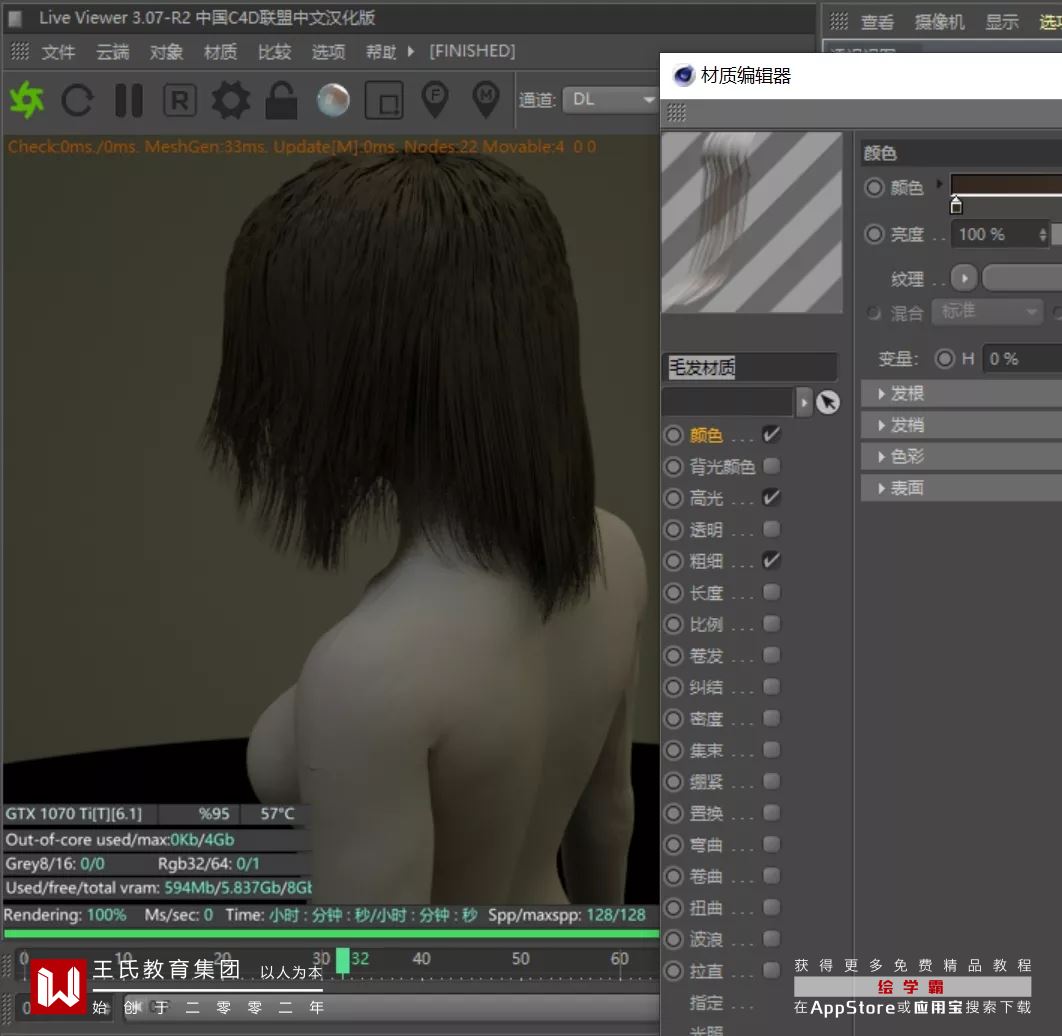Restart render with the circular arrow icon
Viewport: 1062px width, 1036px height.
[77, 100]
